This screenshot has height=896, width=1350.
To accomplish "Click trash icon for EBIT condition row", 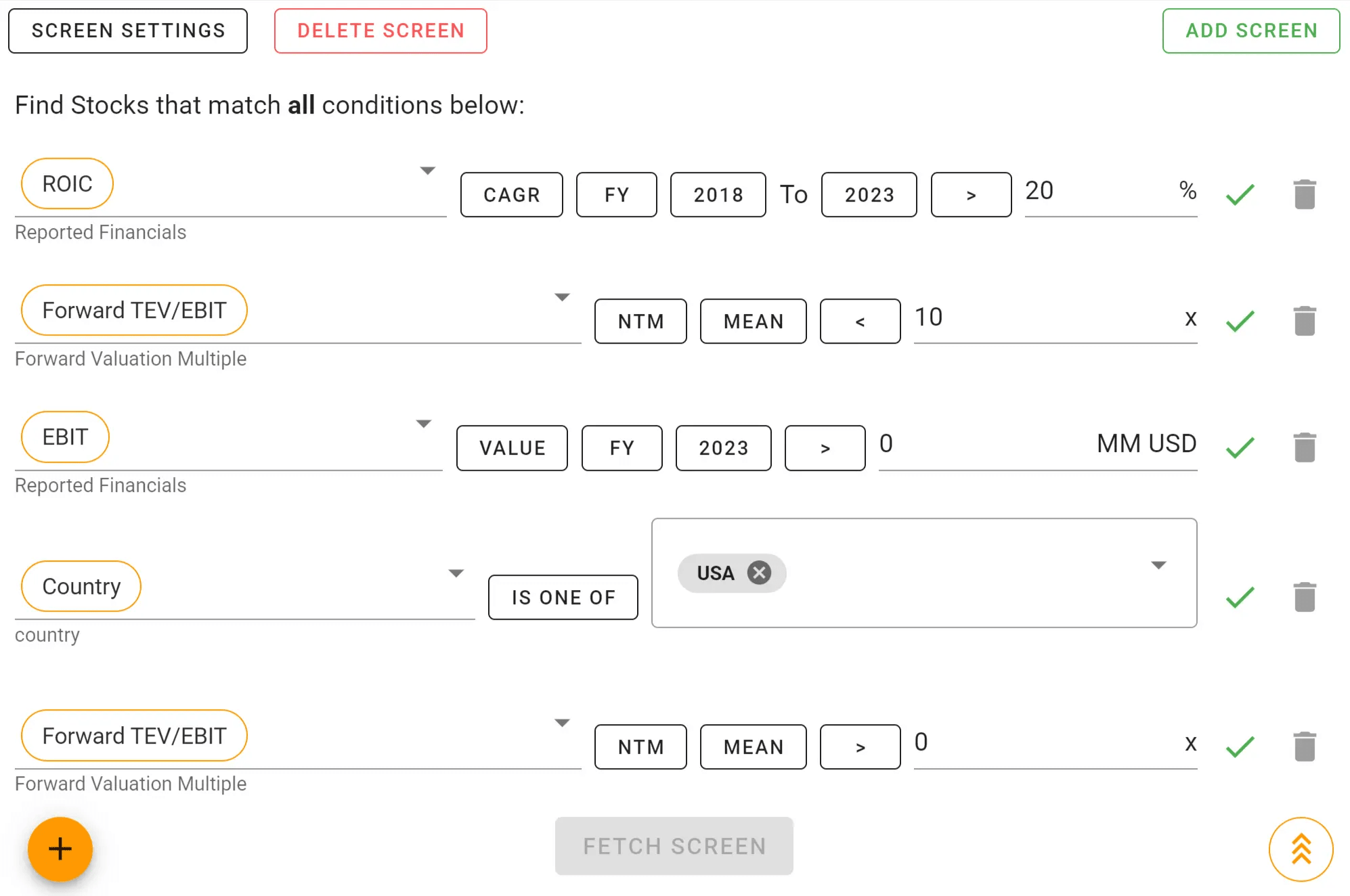I will [1304, 447].
